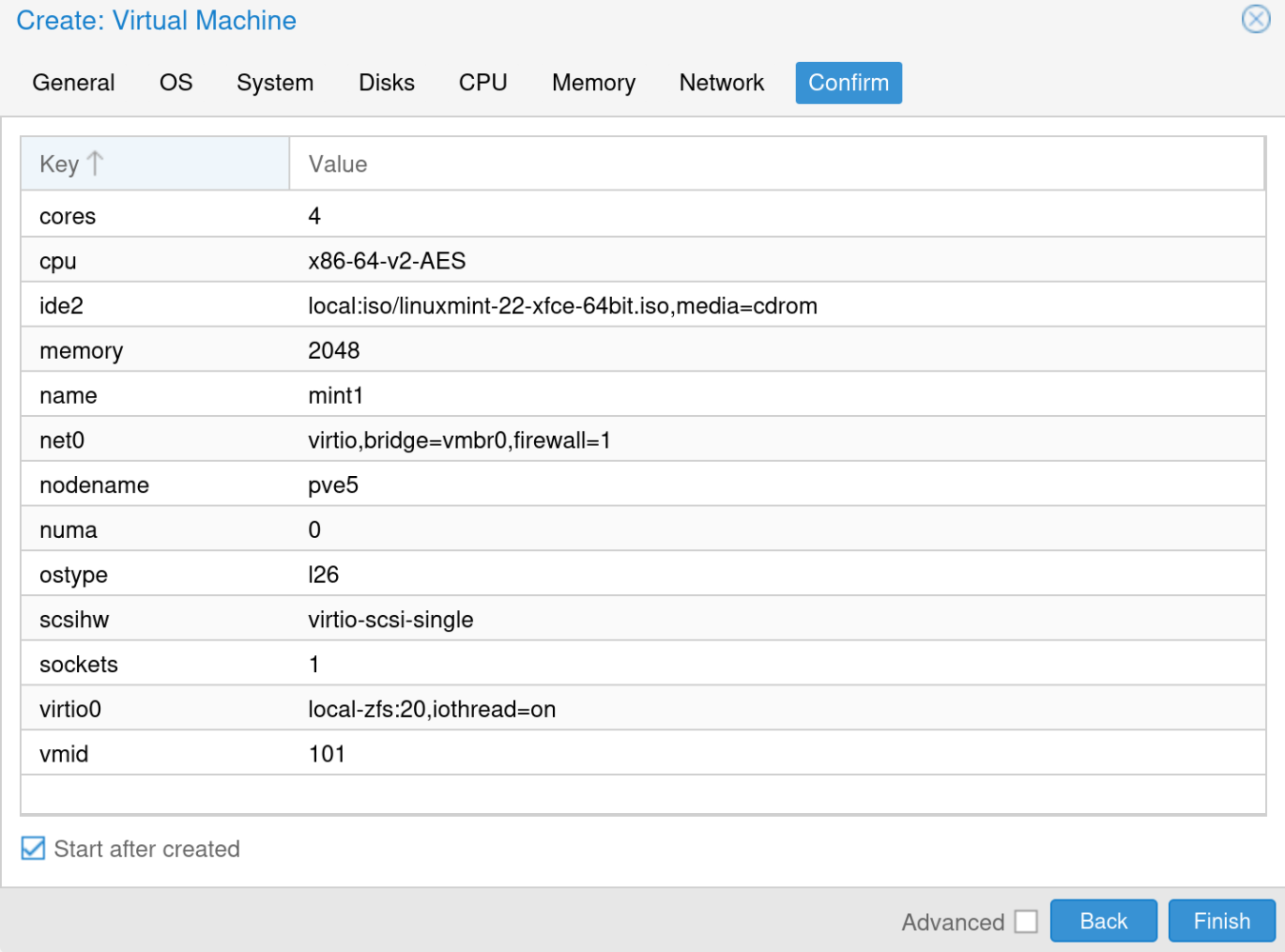Select the cores row key
The image size is (1285, 952).
(x=68, y=216)
